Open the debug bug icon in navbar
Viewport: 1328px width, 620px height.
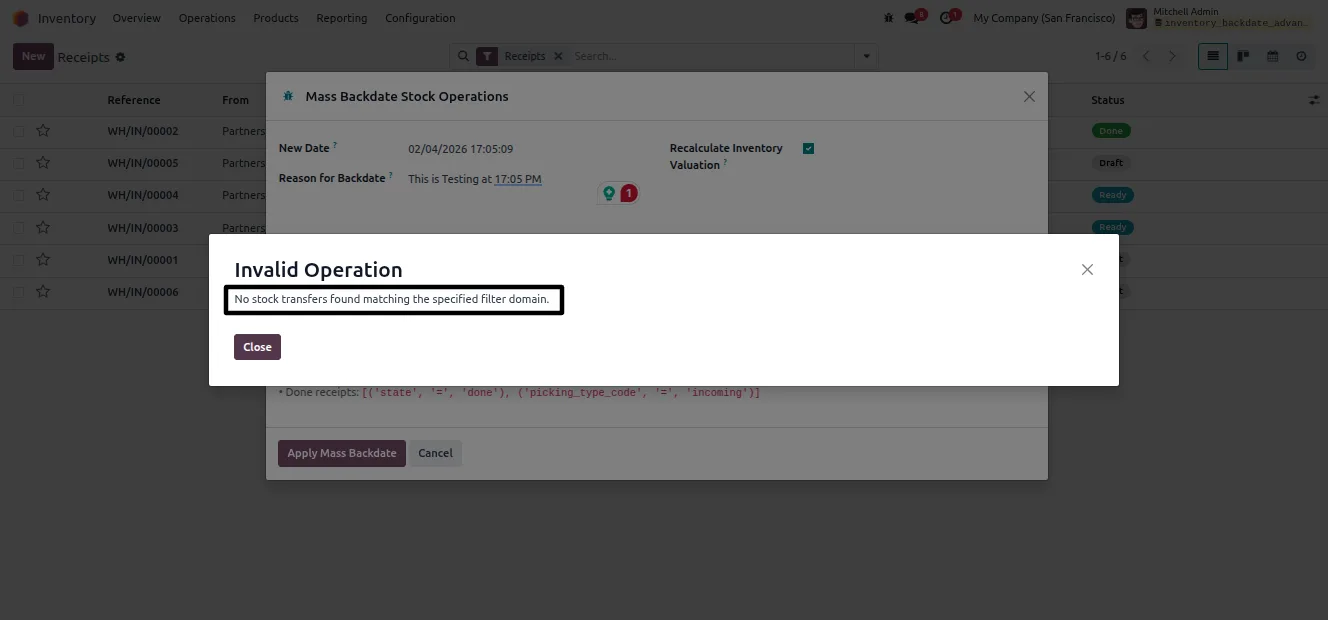[889, 18]
